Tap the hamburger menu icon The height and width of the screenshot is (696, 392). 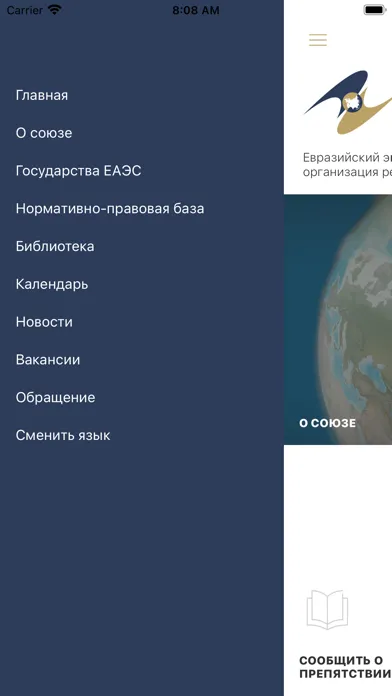[318, 40]
